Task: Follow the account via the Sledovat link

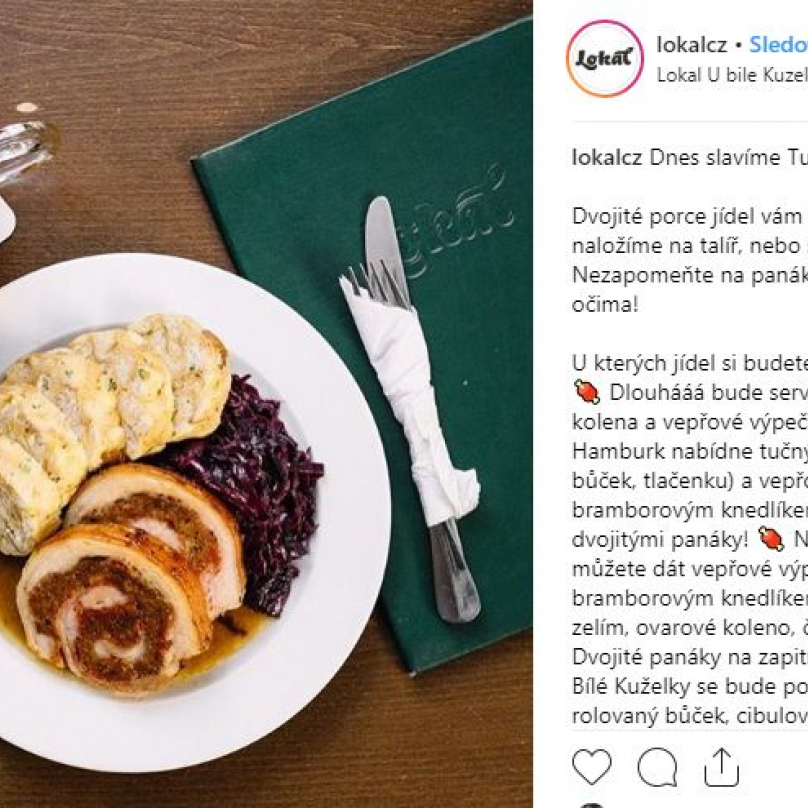Action: [x=778, y=45]
